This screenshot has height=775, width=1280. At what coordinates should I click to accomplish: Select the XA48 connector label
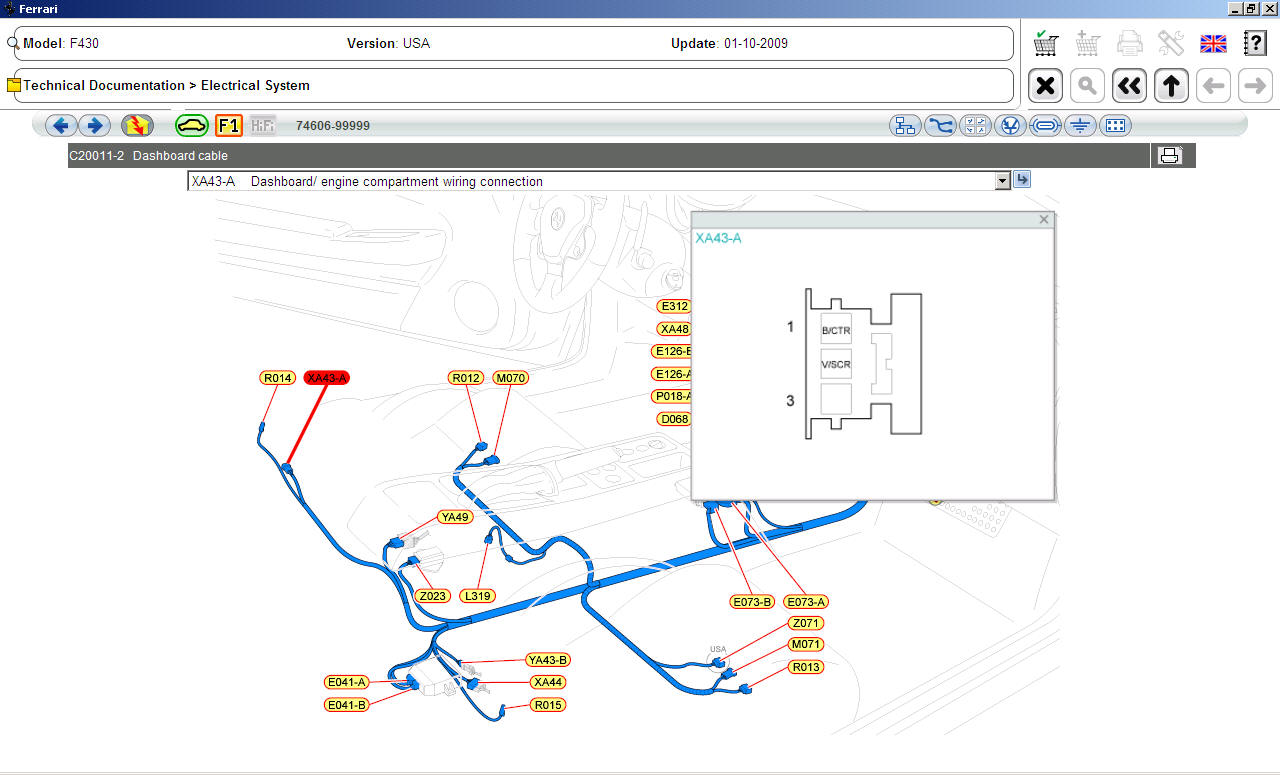(675, 329)
